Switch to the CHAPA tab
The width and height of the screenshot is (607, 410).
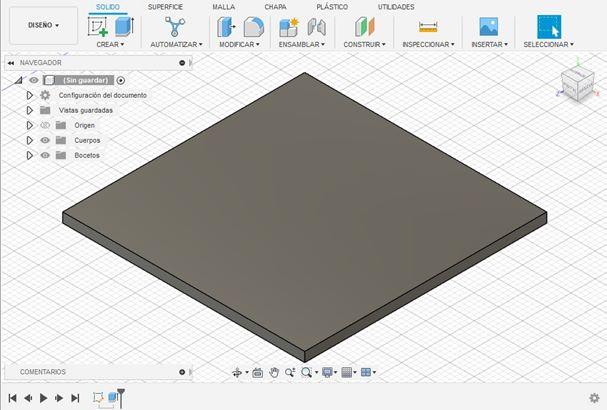[x=275, y=7]
